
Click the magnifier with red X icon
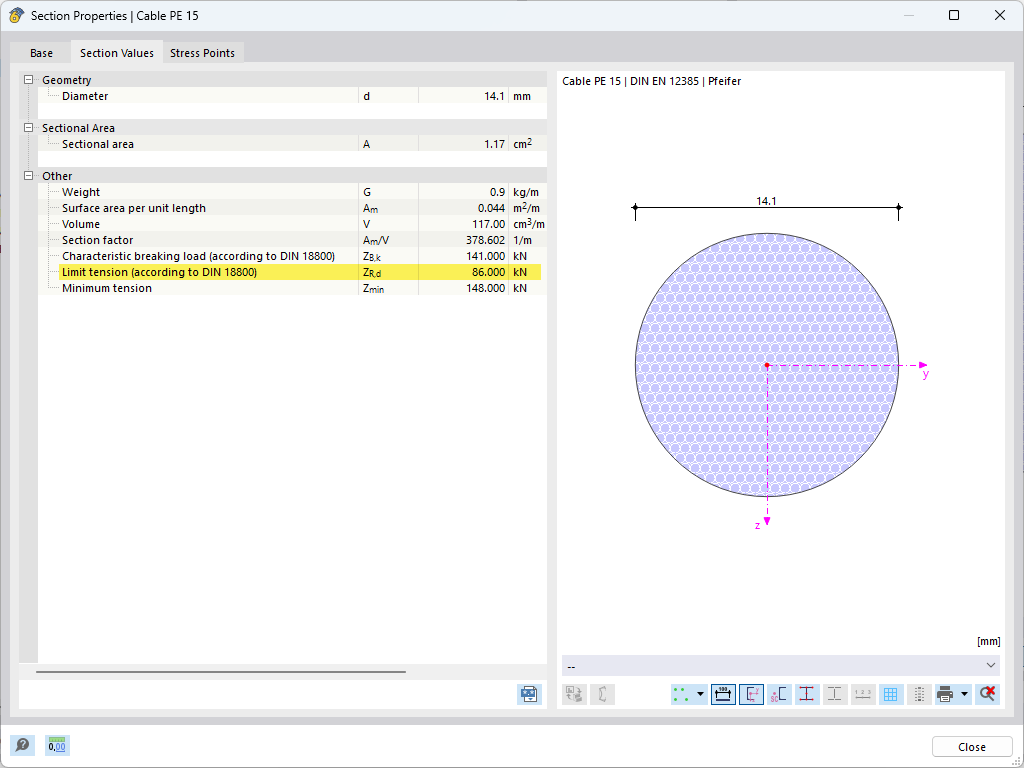(987, 694)
